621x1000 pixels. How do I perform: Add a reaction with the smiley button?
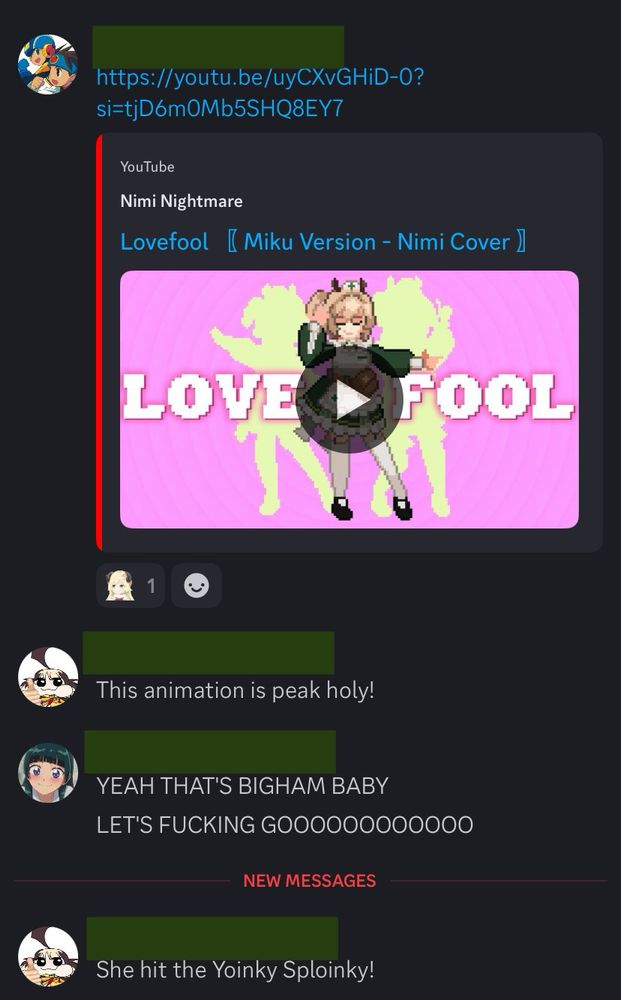click(x=196, y=585)
